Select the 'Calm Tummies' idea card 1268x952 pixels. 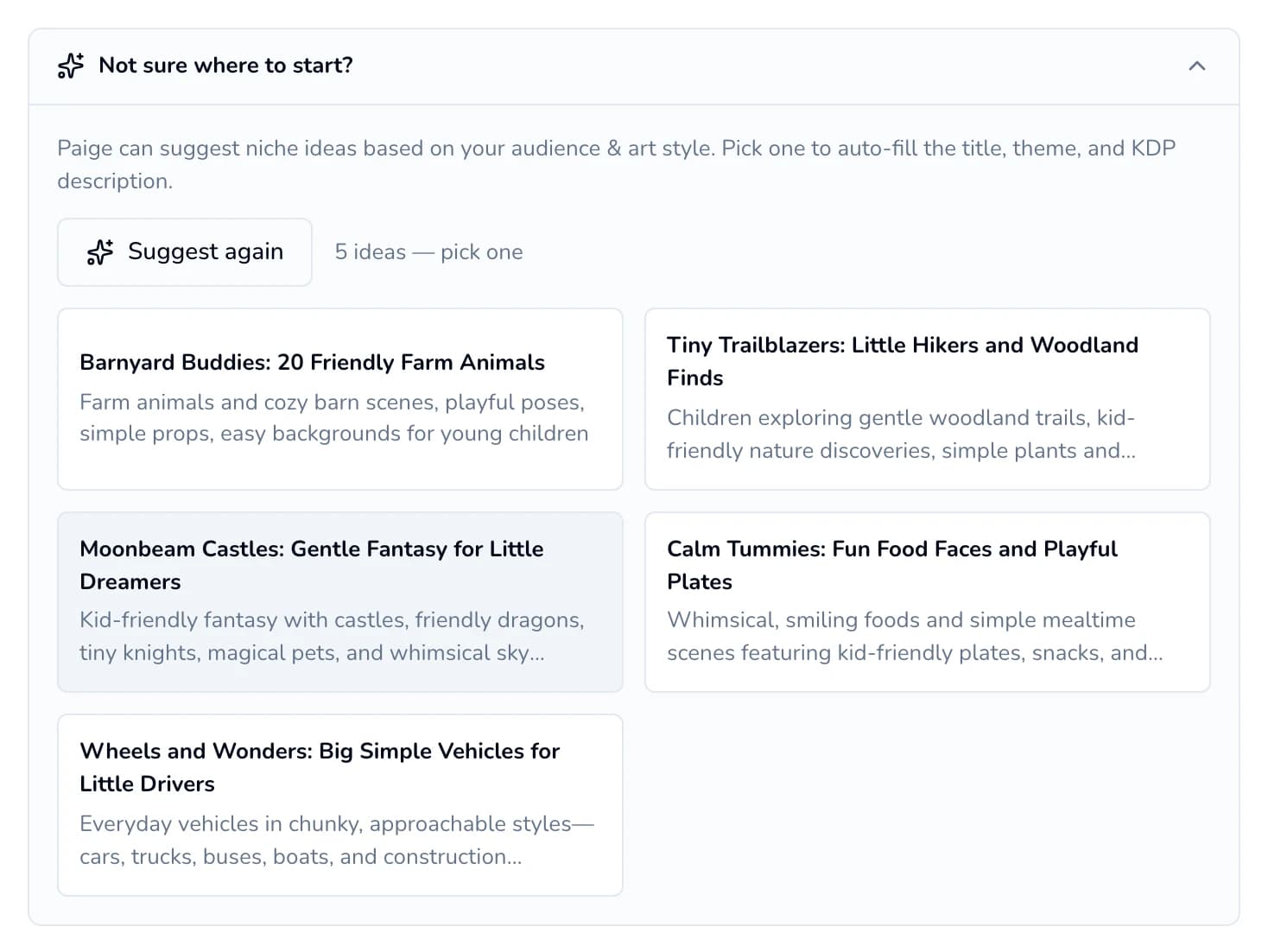coord(928,602)
